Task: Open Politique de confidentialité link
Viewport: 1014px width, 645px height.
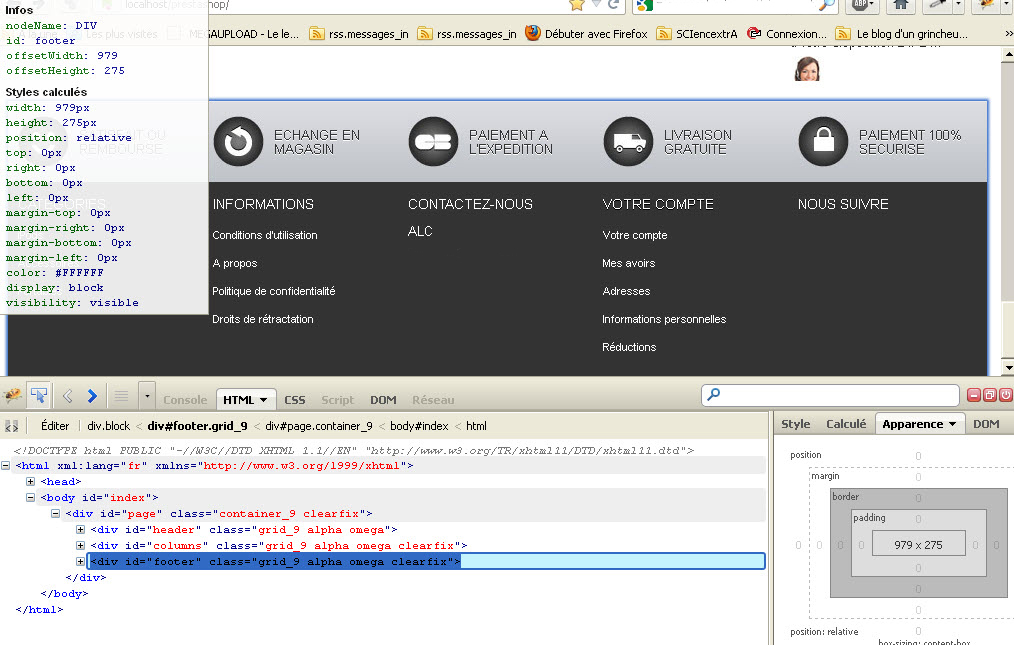Action: click(274, 291)
